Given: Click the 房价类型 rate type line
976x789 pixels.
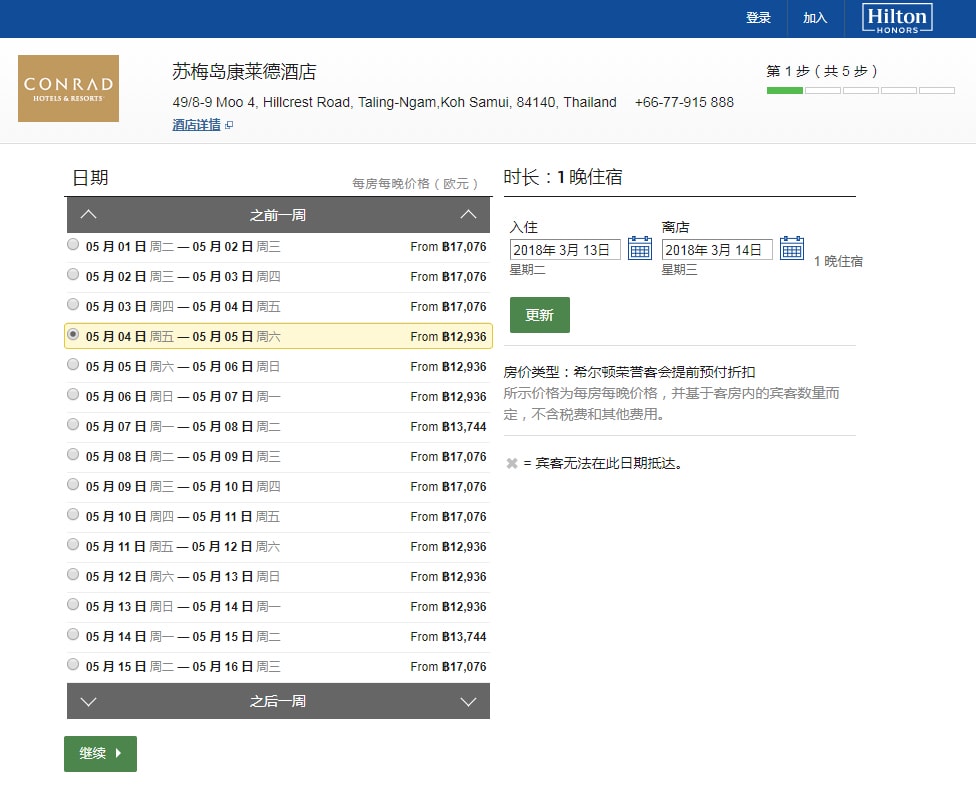Looking at the screenshot, I should (629, 372).
